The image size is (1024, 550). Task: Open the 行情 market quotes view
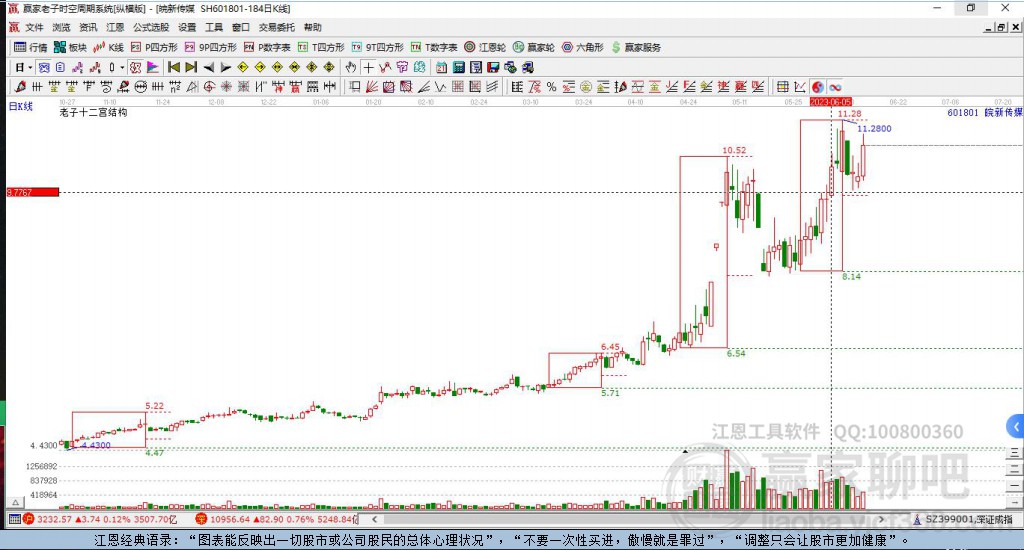(x=31, y=47)
